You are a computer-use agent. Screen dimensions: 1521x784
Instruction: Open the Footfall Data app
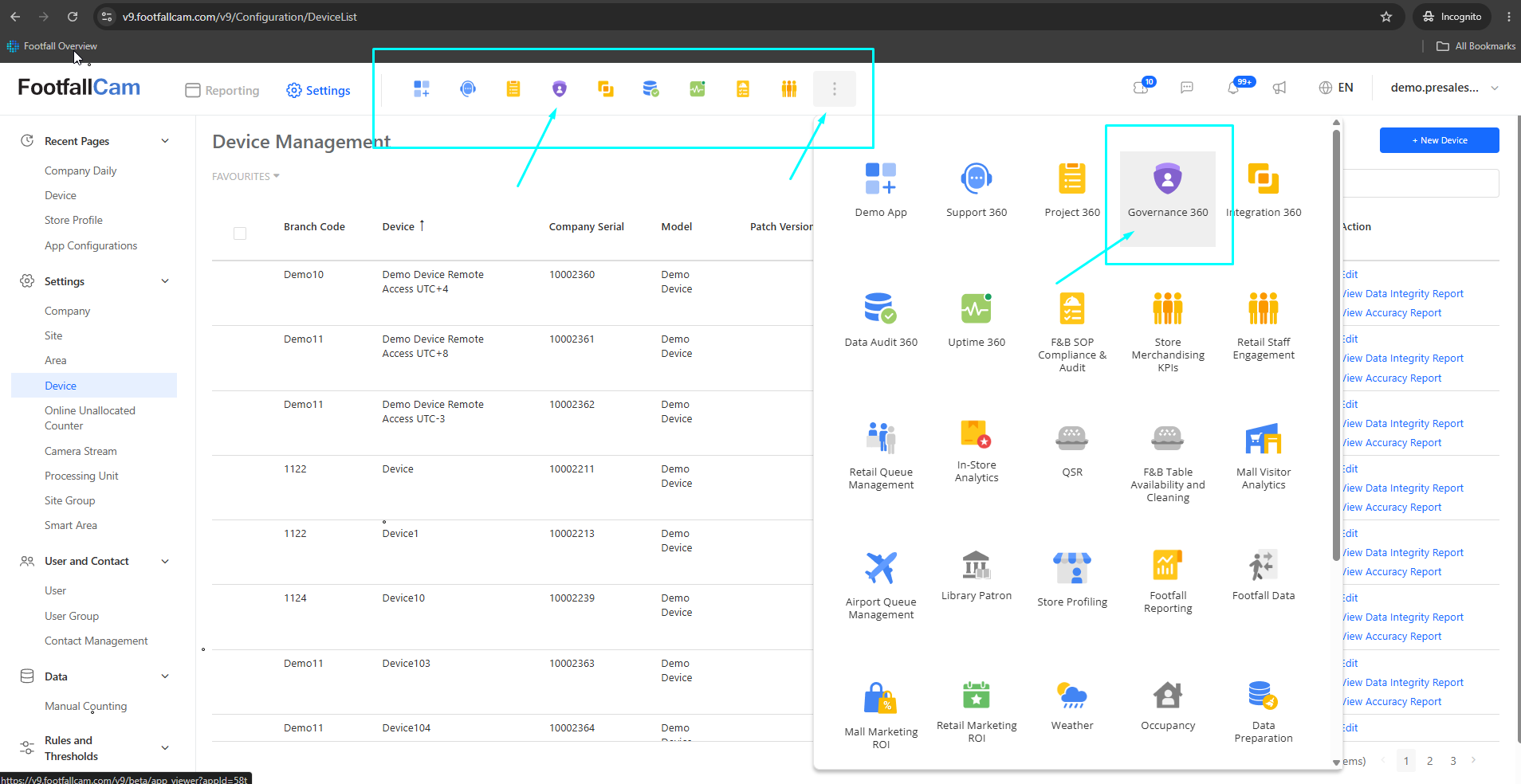[1264, 576]
